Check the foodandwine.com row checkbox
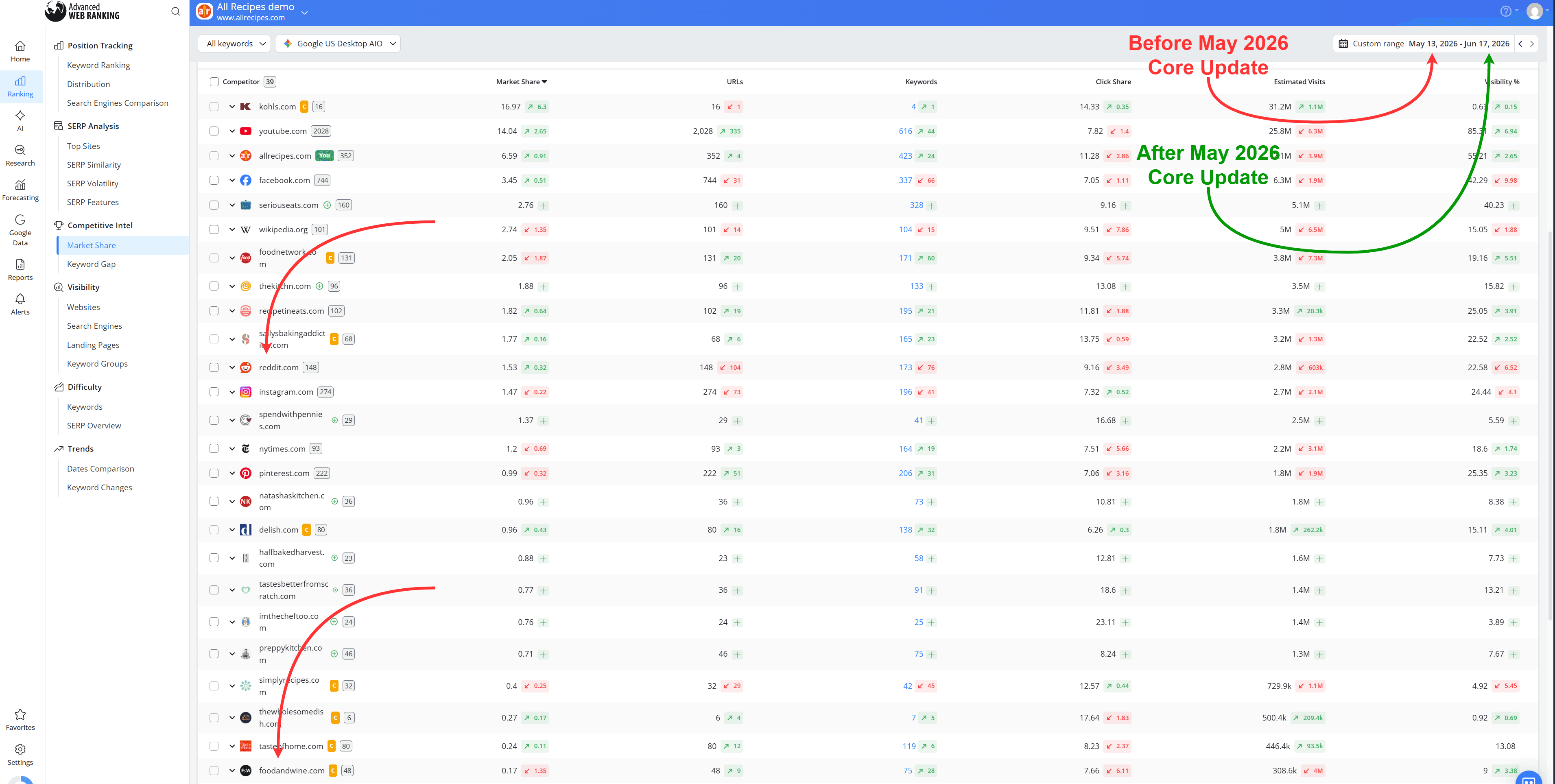 click(214, 771)
